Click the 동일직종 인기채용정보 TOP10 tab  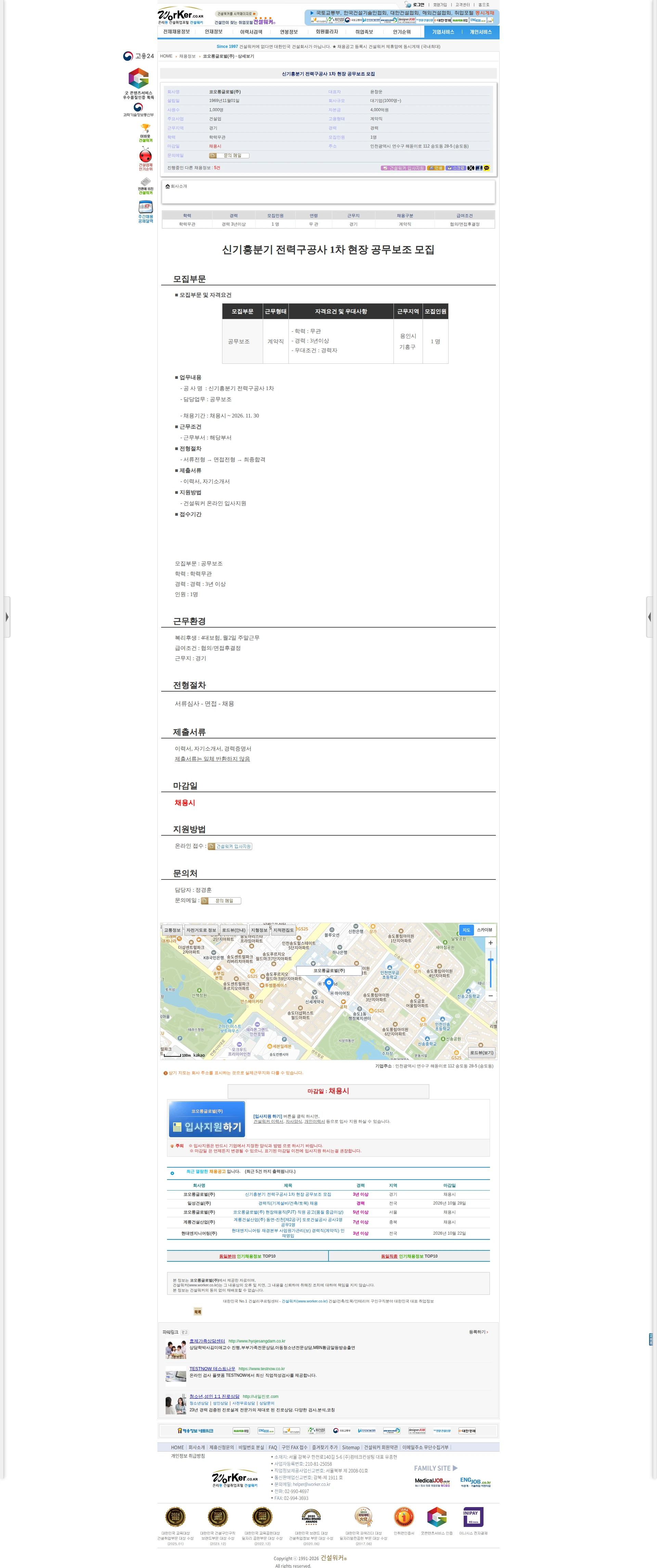[x=409, y=1256]
